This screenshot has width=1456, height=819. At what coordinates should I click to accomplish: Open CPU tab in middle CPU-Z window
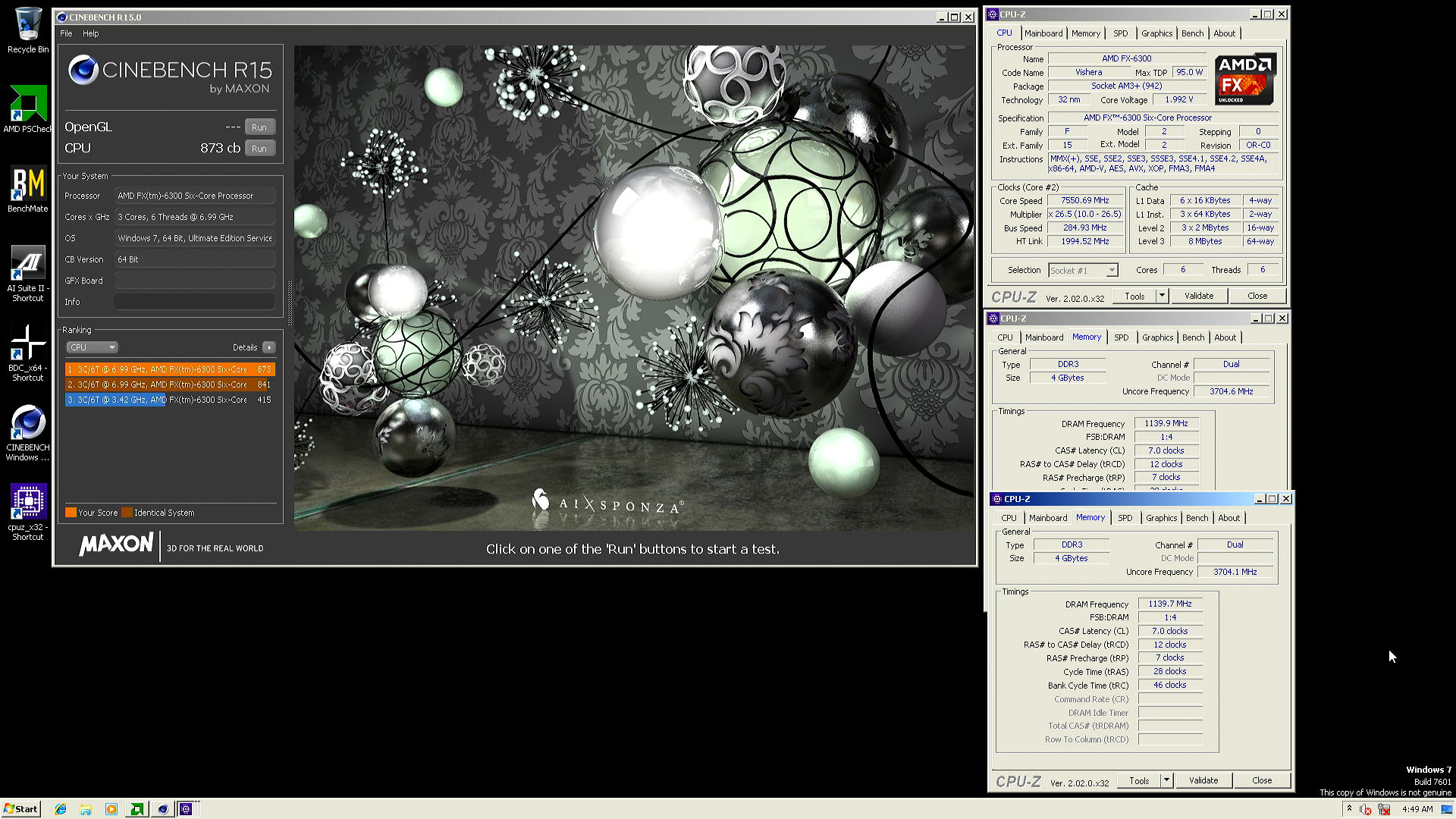pyautogui.click(x=1005, y=337)
